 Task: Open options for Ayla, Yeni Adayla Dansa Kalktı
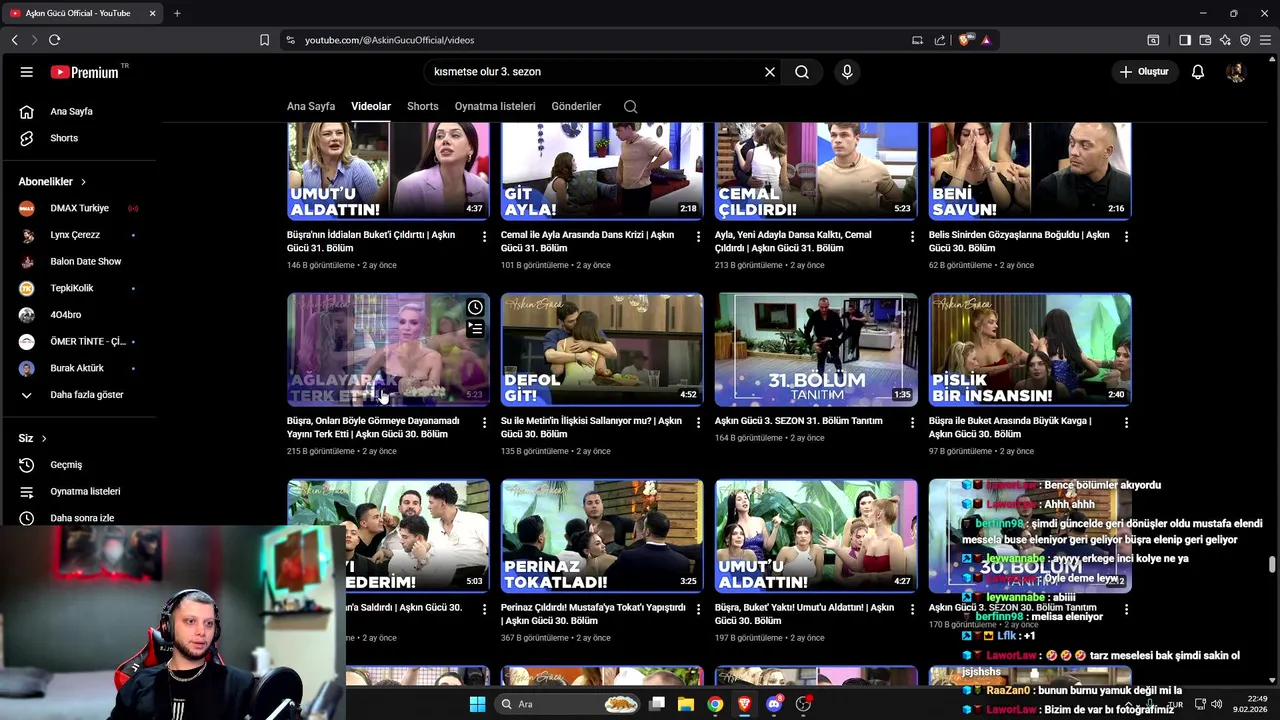912,237
